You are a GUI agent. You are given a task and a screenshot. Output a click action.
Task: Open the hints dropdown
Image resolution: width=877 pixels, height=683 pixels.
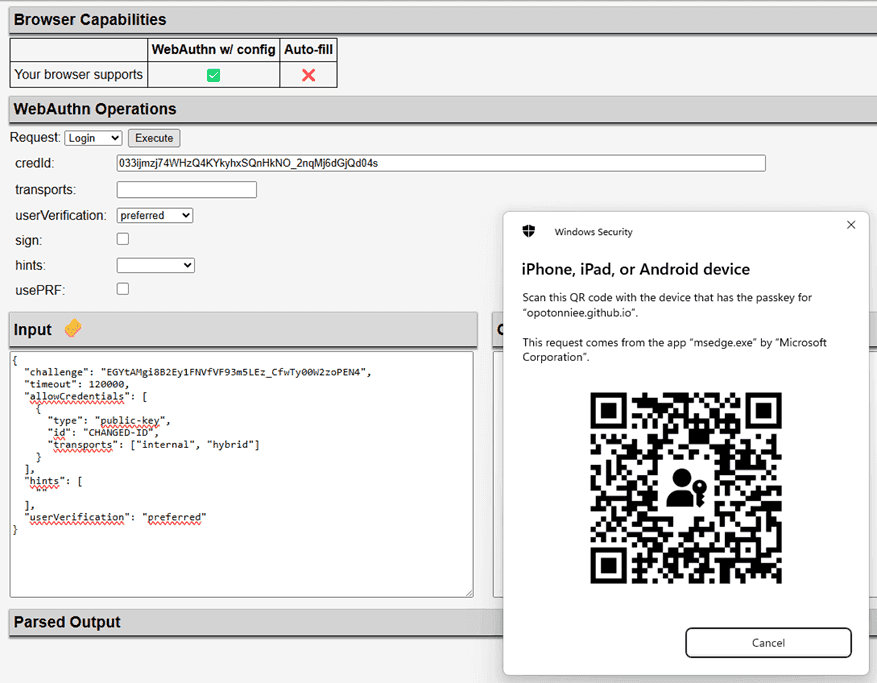[x=155, y=265]
